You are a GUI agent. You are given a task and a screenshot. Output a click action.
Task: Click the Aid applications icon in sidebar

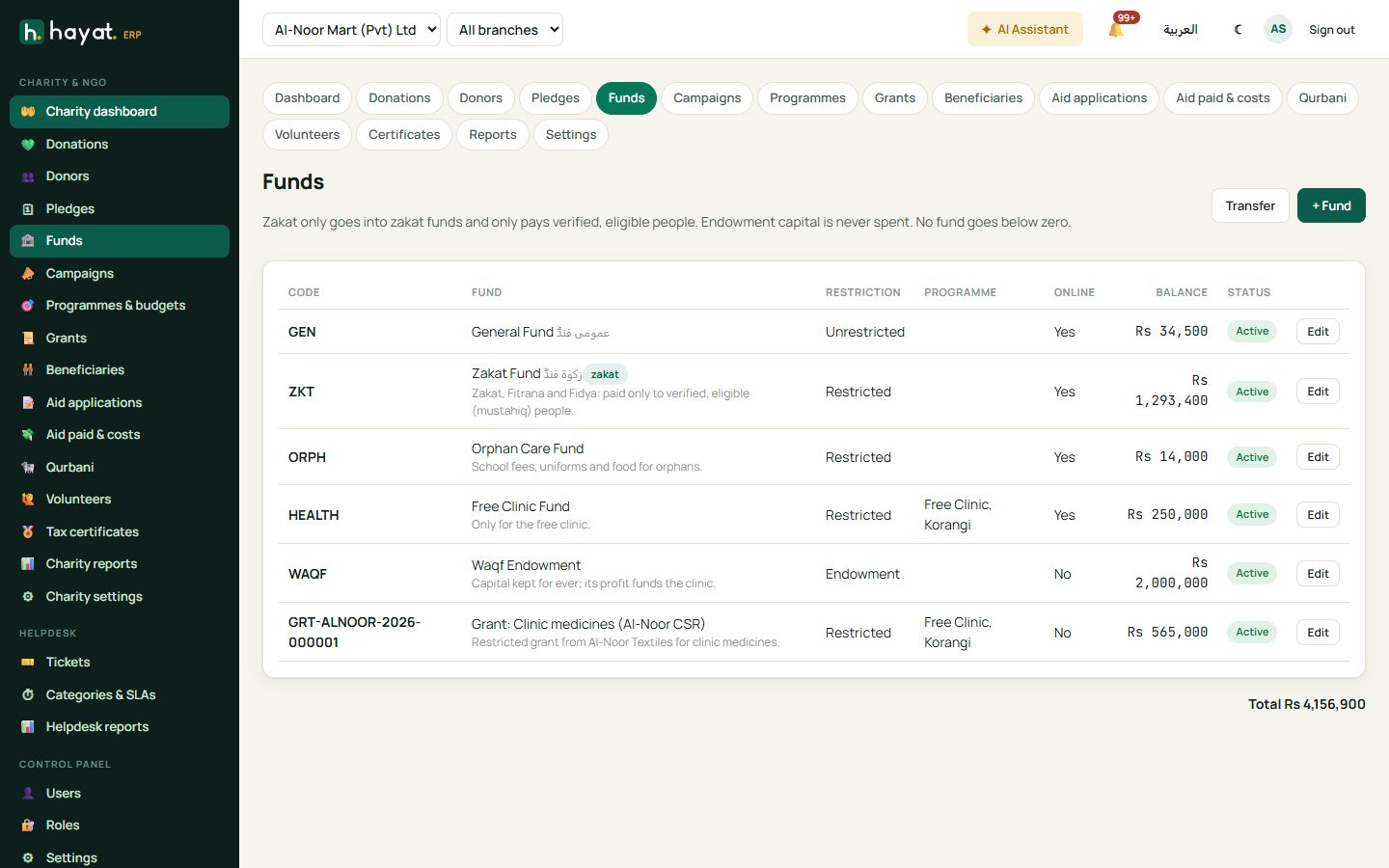click(28, 403)
